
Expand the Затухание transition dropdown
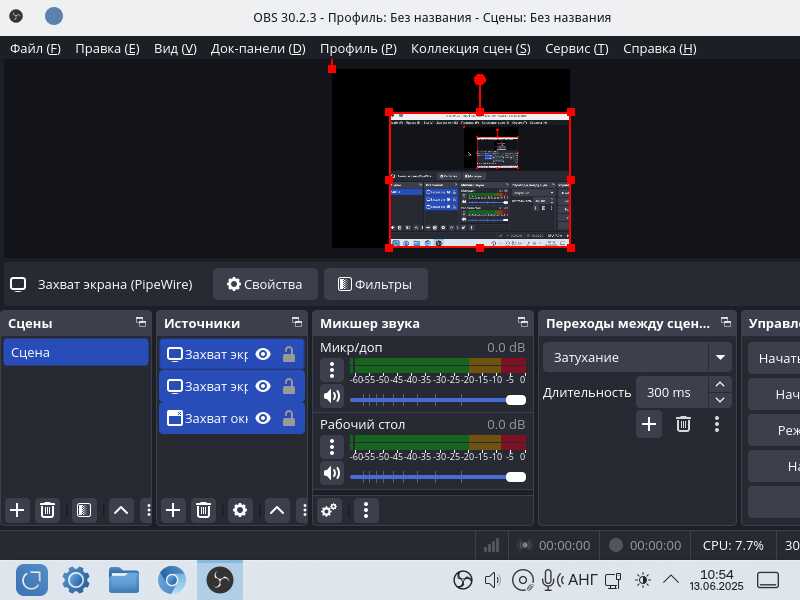point(720,357)
